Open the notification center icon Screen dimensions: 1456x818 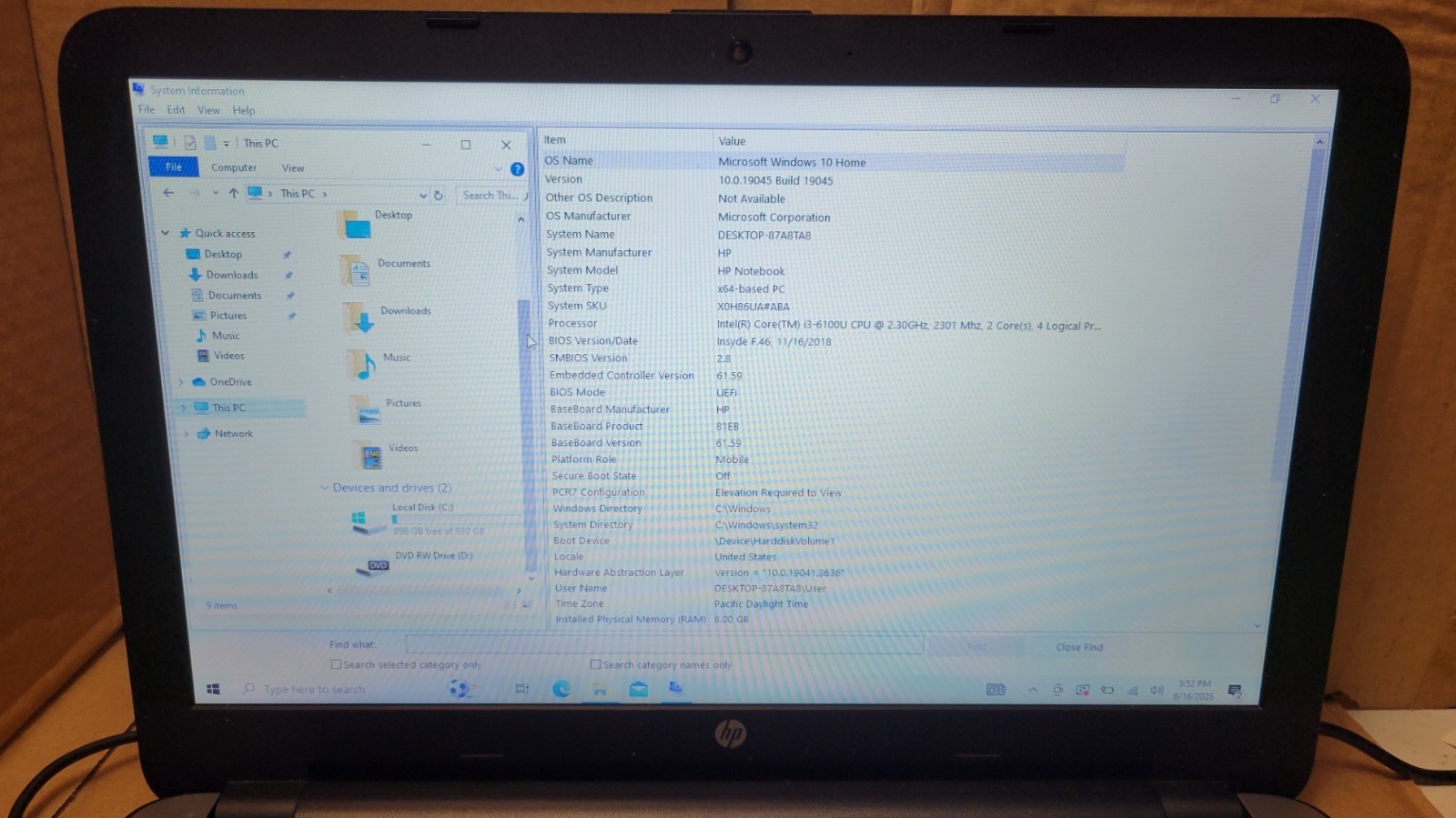point(1235,691)
